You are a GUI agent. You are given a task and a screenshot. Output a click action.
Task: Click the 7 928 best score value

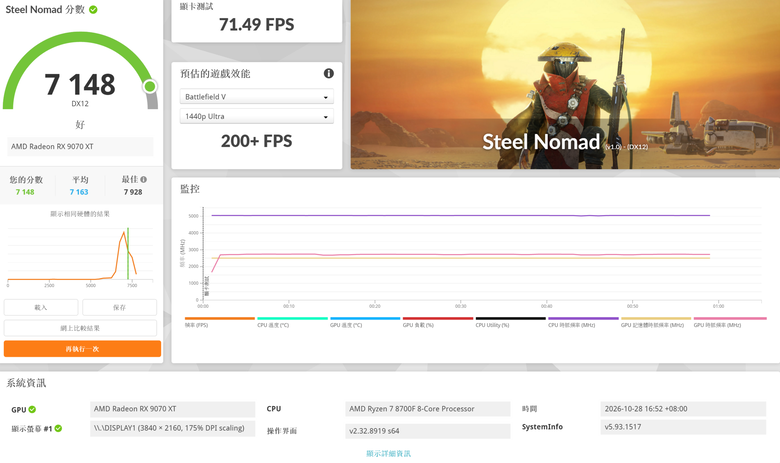(133, 192)
